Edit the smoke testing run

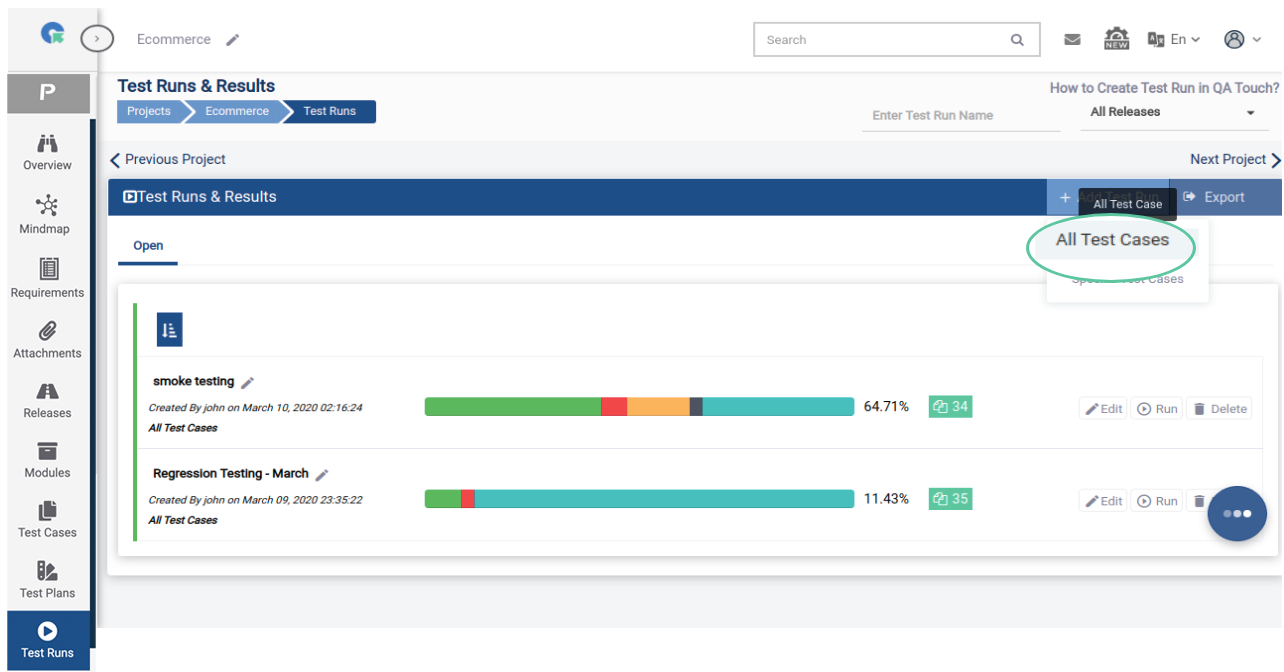1104,409
